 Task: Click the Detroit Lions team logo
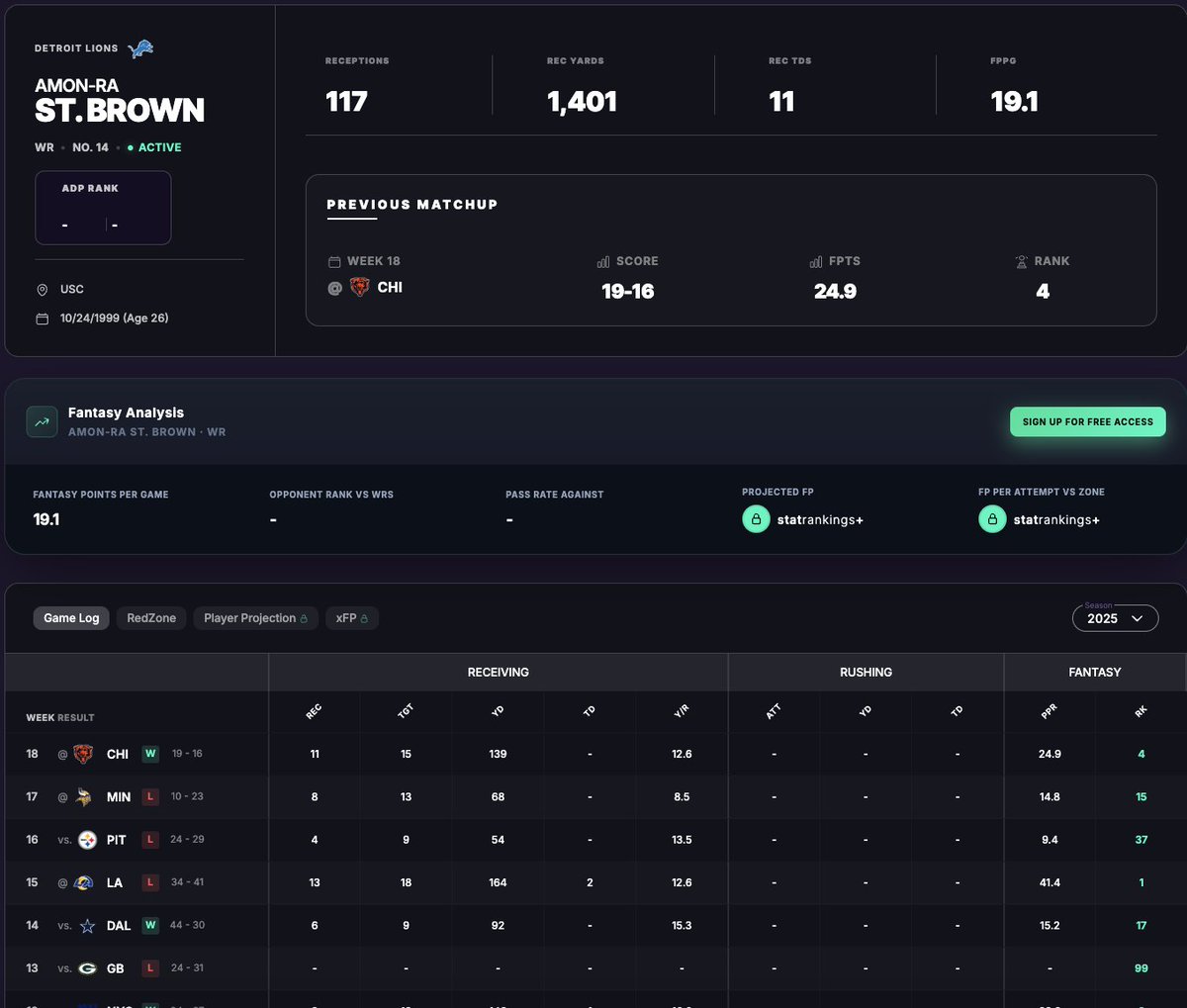[x=141, y=48]
